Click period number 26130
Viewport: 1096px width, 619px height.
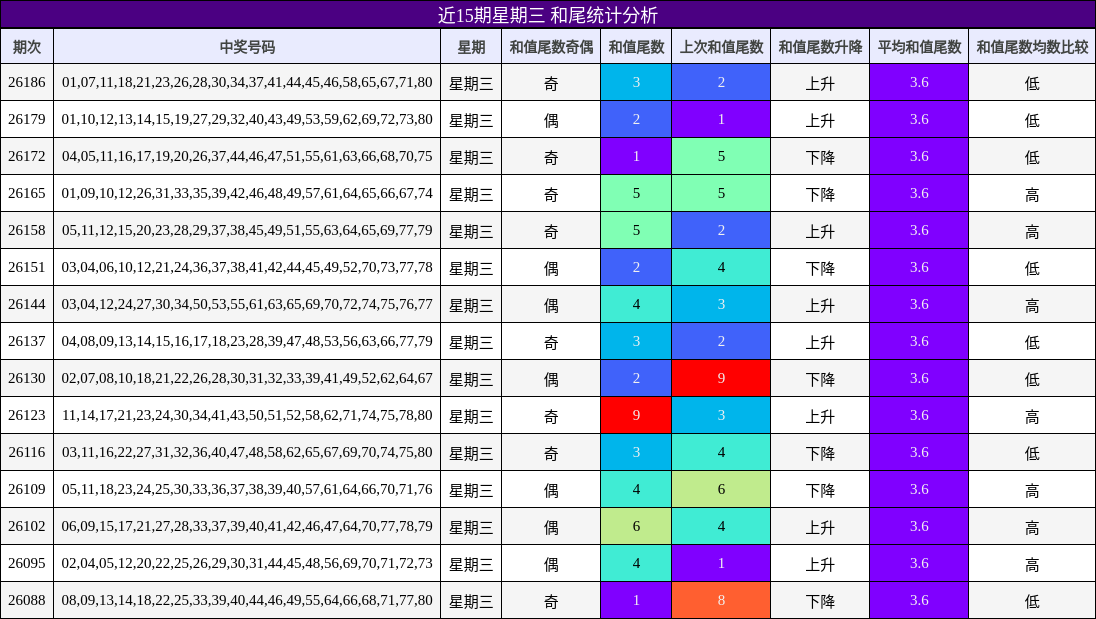click(27, 379)
